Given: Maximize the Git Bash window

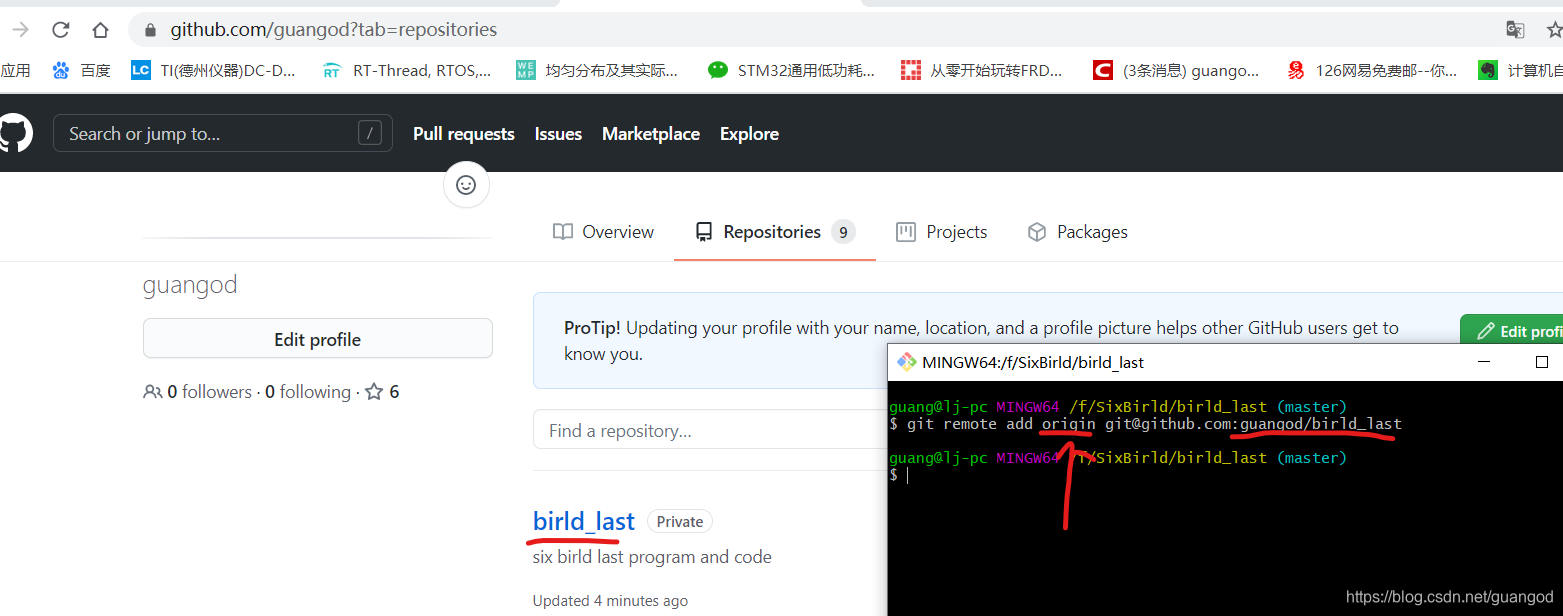Looking at the screenshot, I should tap(1542, 362).
